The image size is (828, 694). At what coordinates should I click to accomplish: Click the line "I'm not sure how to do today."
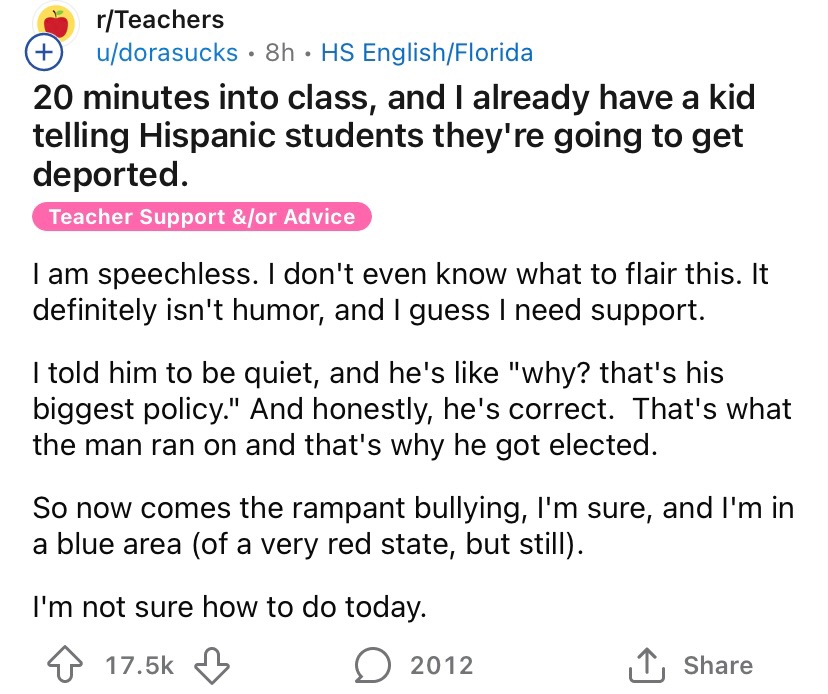click(230, 606)
